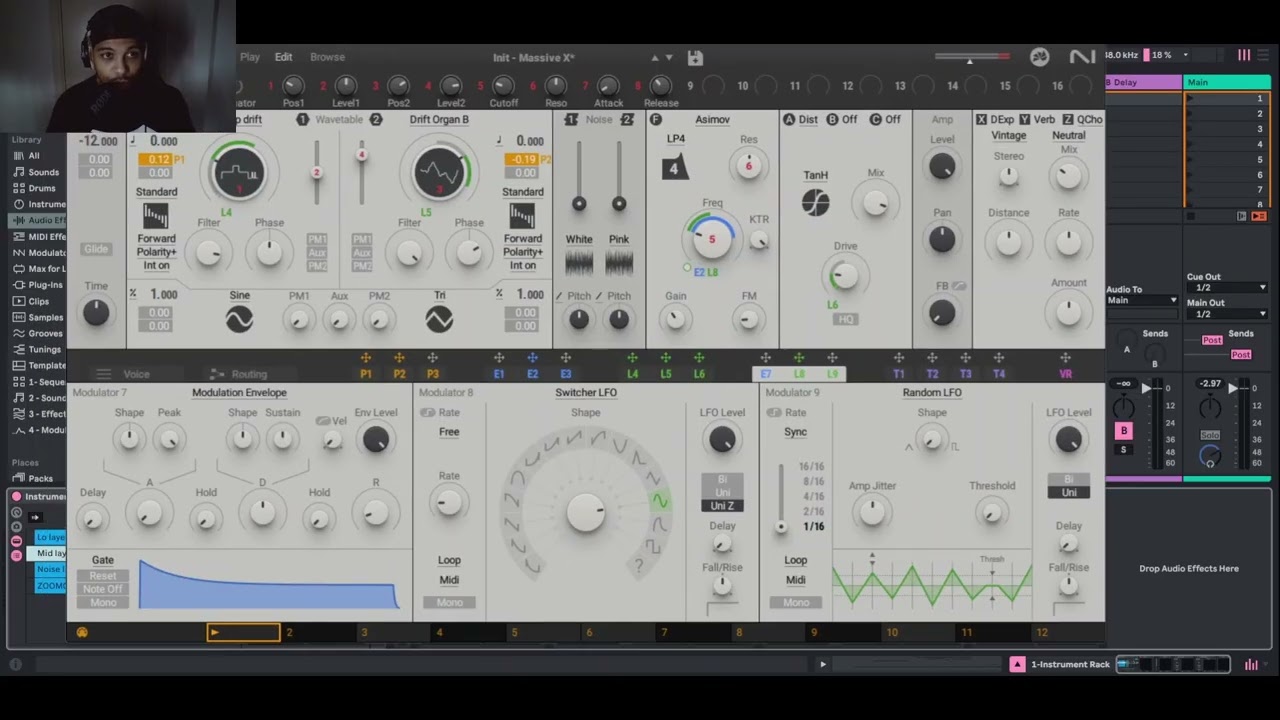Select the Tri waveform icon
The image size is (1280, 720).
[439, 320]
